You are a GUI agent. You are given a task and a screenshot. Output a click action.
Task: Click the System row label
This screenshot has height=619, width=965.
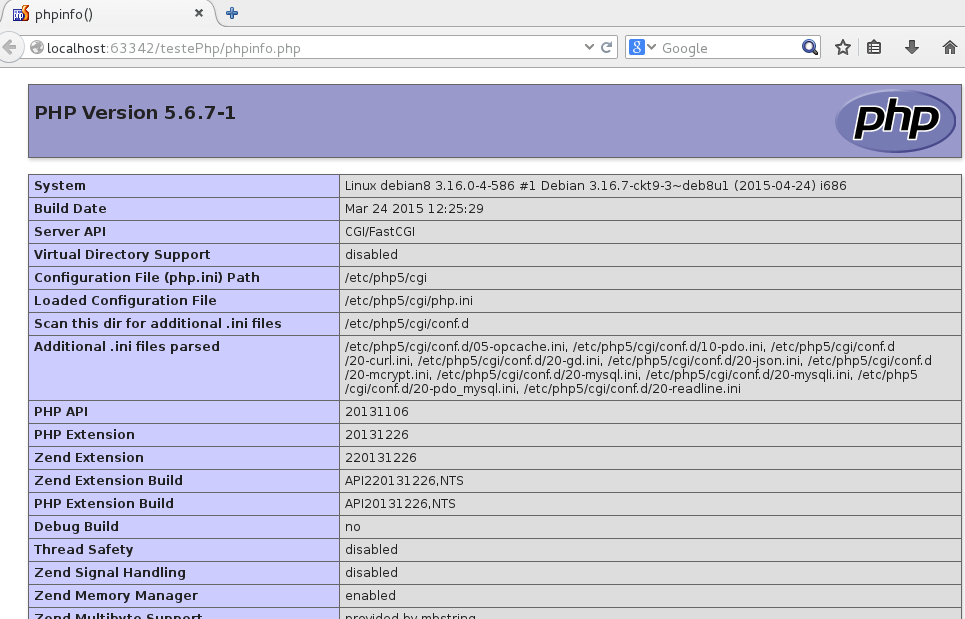pos(60,186)
